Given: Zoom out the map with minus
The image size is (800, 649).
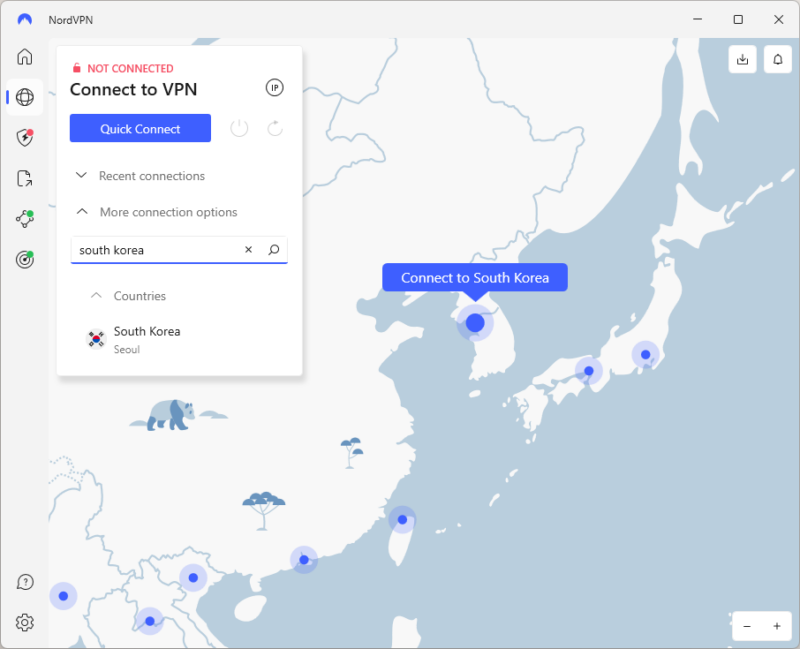Looking at the screenshot, I should tap(747, 626).
